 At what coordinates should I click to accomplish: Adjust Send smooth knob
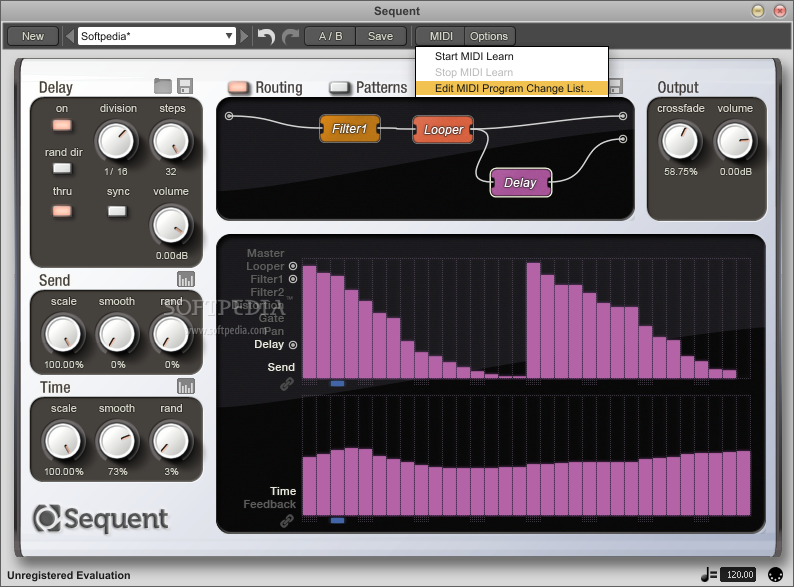[117, 334]
